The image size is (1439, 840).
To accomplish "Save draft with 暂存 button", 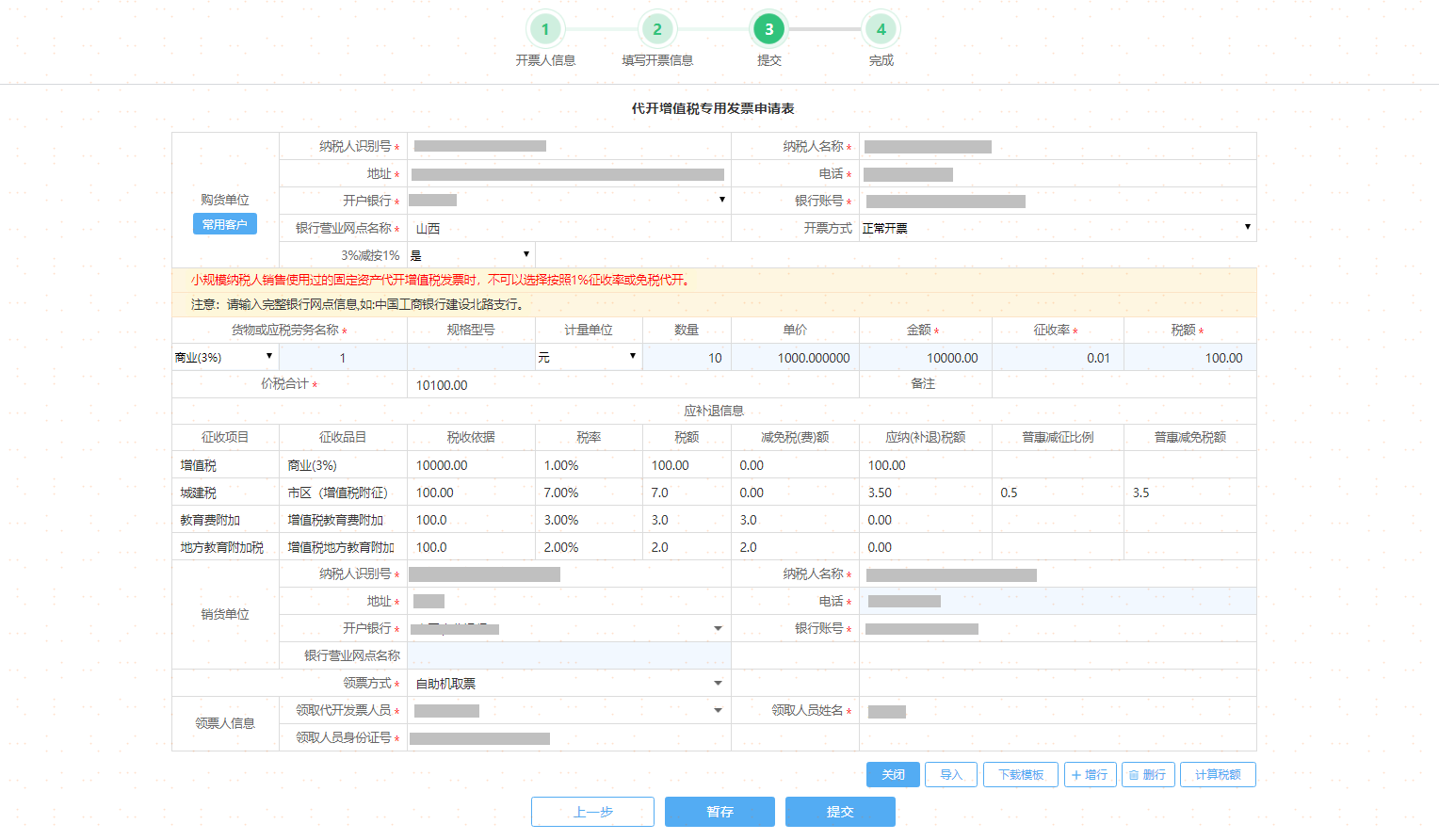I will 719,812.
